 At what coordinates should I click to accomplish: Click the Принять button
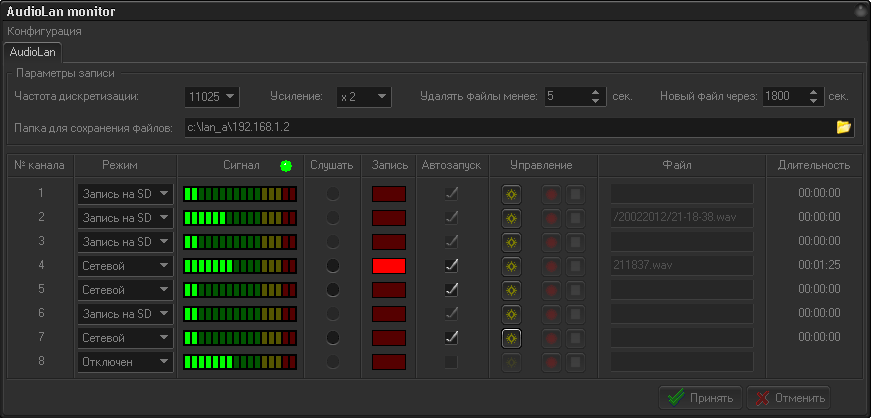701,398
